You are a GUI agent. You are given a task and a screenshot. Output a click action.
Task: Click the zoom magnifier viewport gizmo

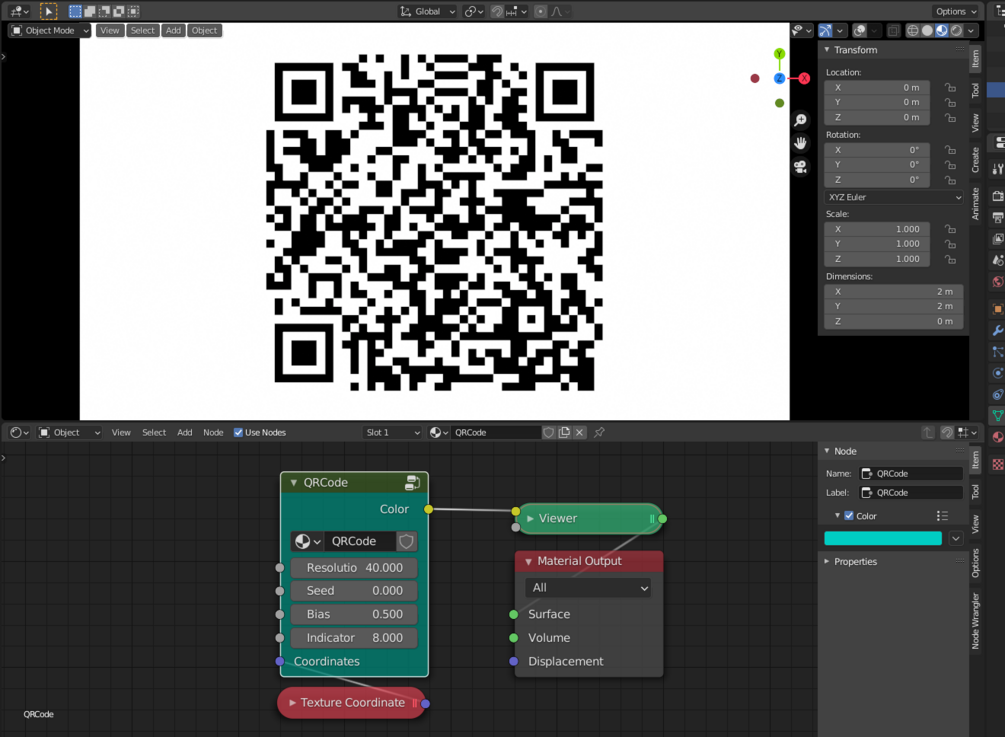point(801,120)
